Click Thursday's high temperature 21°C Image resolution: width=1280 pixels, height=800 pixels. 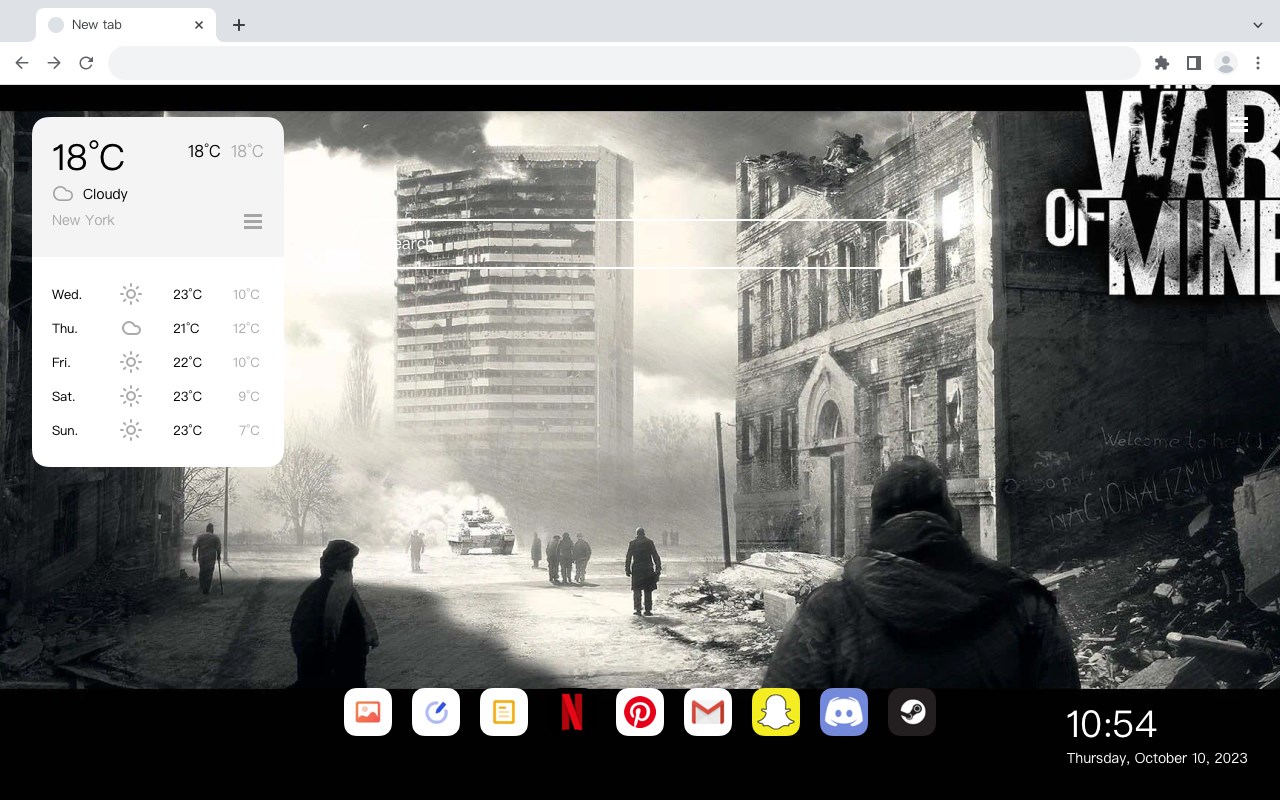(186, 328)
